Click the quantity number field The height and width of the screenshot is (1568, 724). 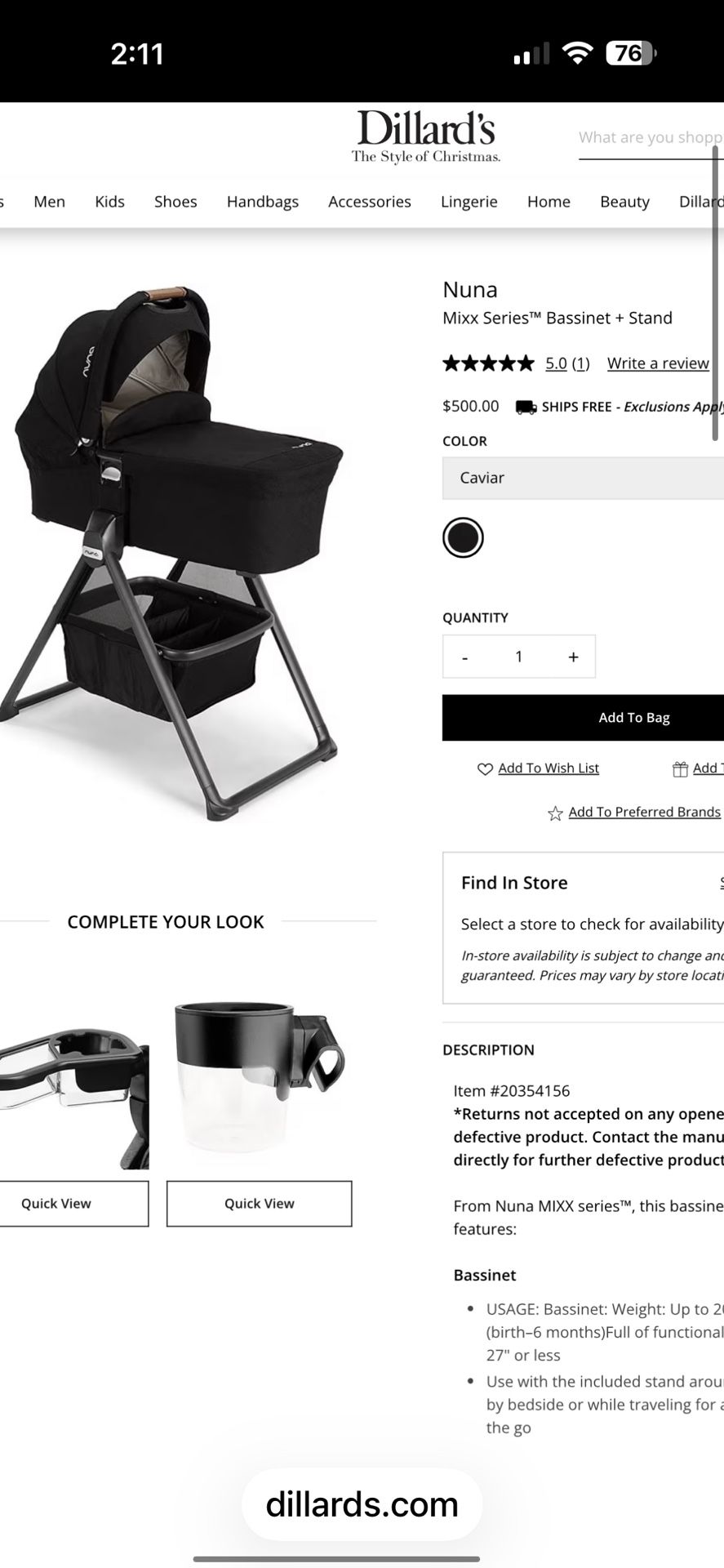[518, 657]
